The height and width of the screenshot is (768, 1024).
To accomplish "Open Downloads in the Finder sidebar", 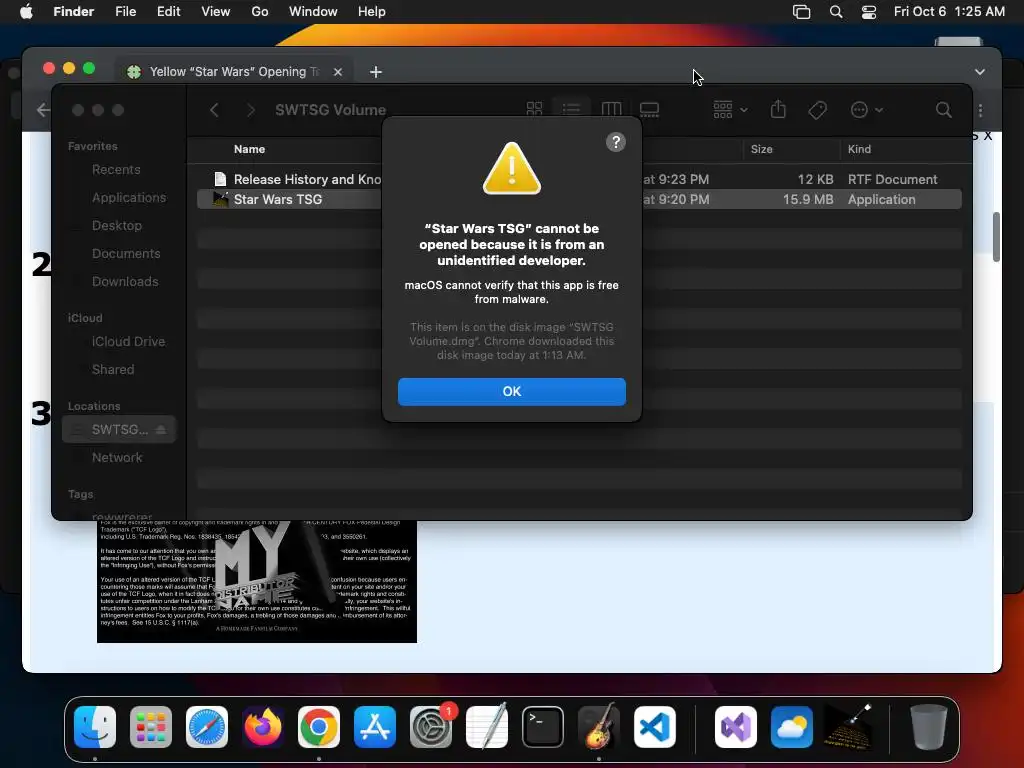I will point(125,282).
